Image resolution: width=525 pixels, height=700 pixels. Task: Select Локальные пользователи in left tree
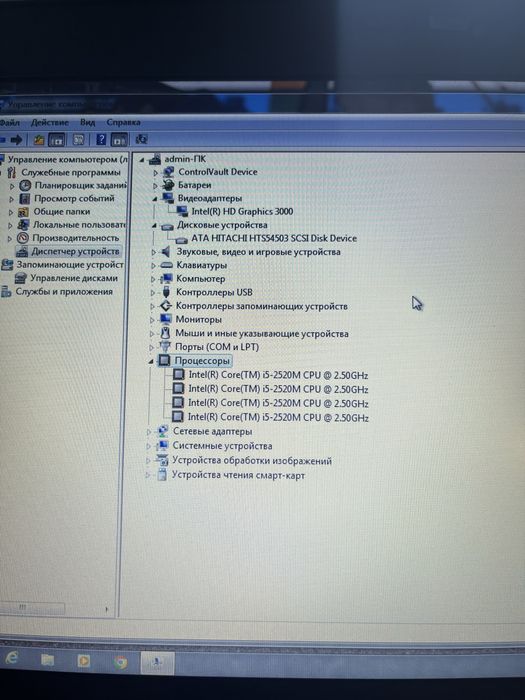(79, 225)
